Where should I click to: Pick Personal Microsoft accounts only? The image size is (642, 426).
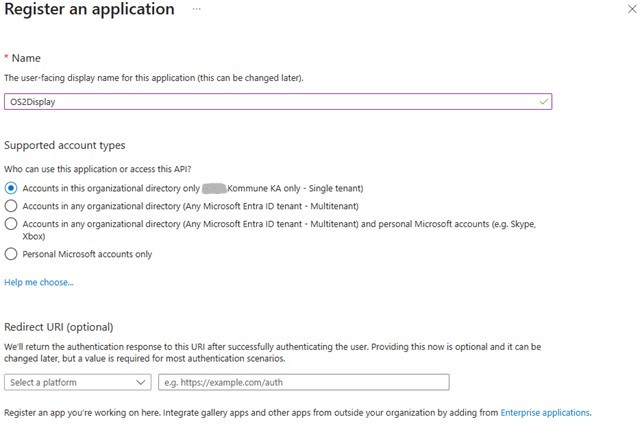point(11,254)
